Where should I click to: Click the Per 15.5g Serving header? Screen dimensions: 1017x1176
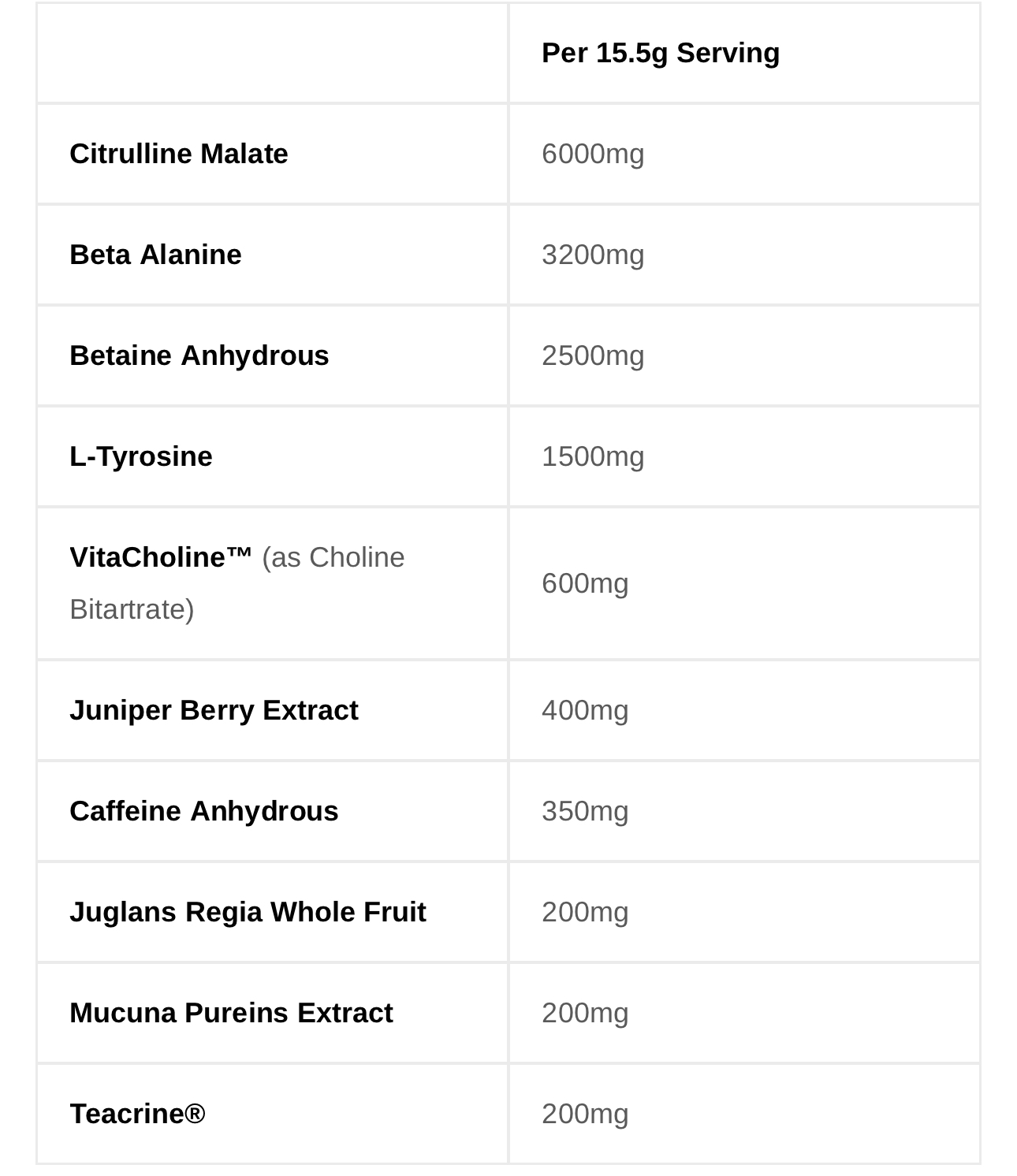pyautogui.click(x=661, y=53)
